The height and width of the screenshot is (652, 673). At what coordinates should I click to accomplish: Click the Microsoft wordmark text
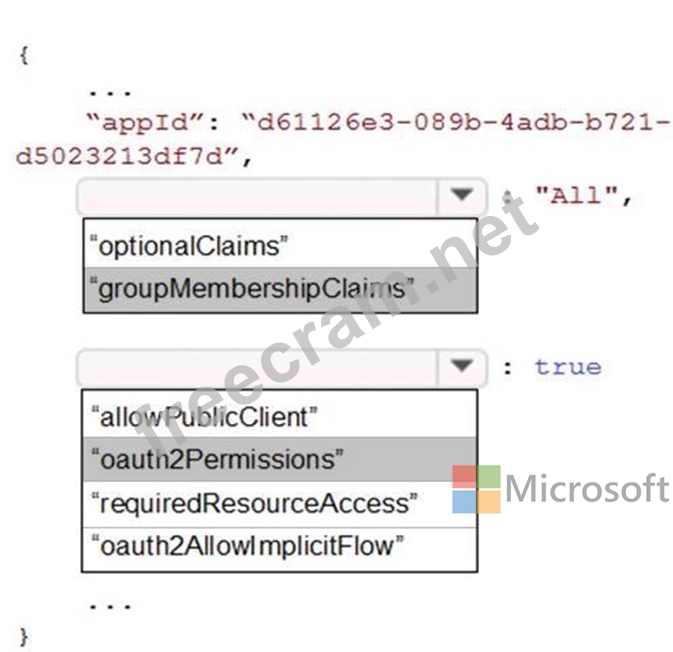[587, 488]
